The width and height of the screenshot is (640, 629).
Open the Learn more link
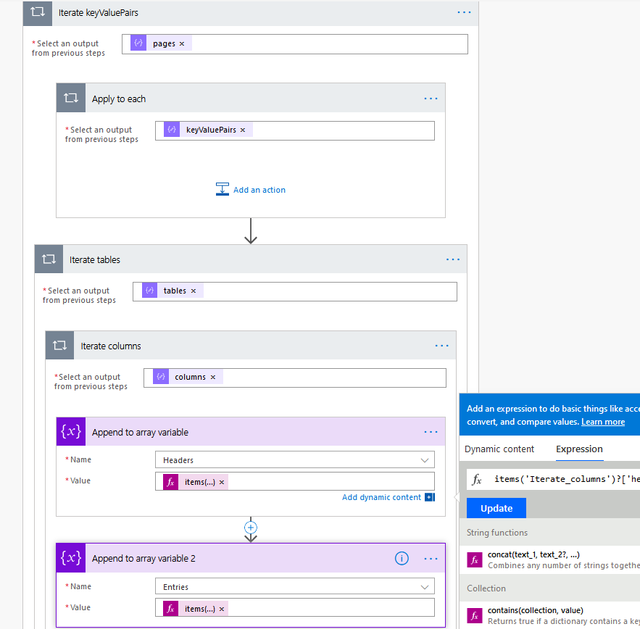[x=603, y=422]
